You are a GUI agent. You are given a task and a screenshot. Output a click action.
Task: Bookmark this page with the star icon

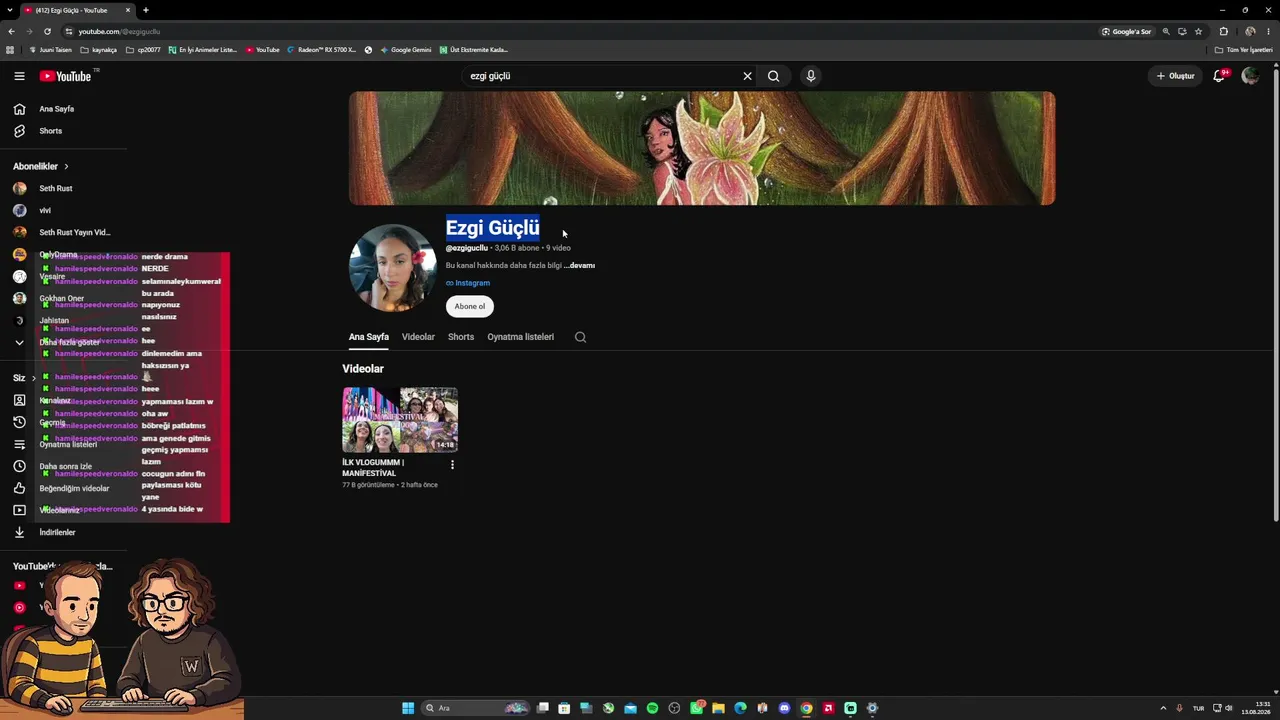(x=1198, y=31)
